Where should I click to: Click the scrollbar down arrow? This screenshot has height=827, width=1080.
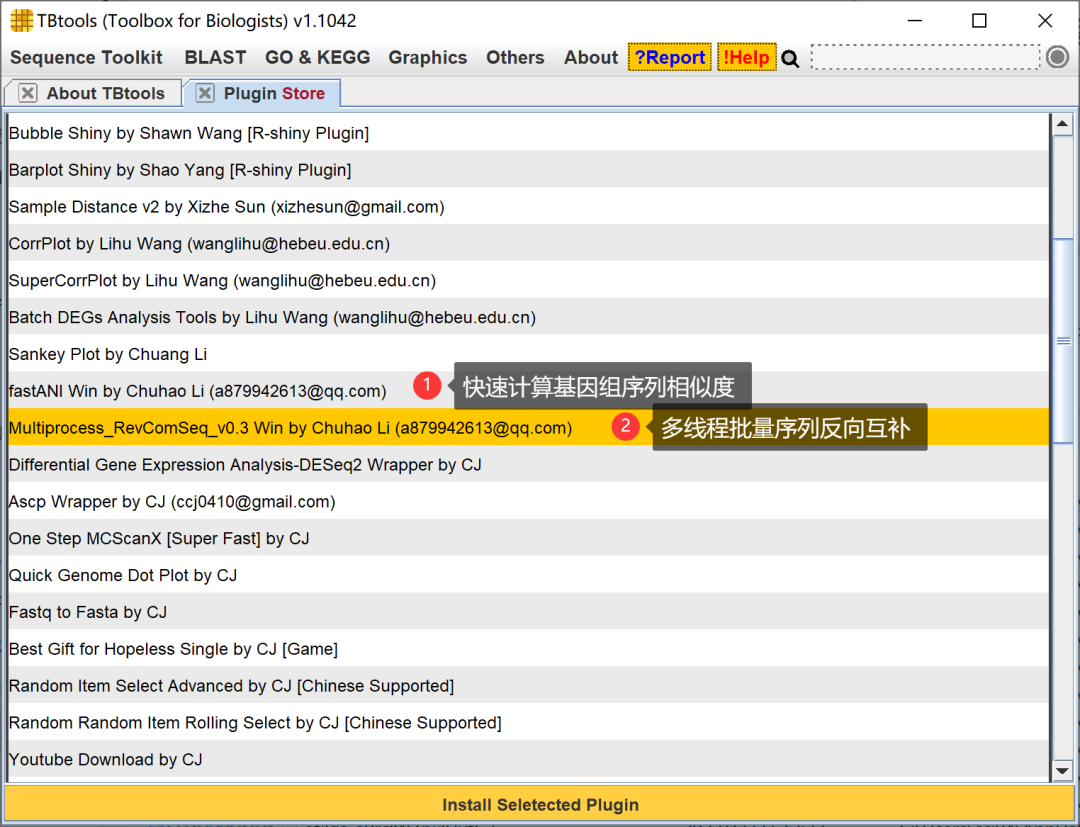(x=1062, y=771)
